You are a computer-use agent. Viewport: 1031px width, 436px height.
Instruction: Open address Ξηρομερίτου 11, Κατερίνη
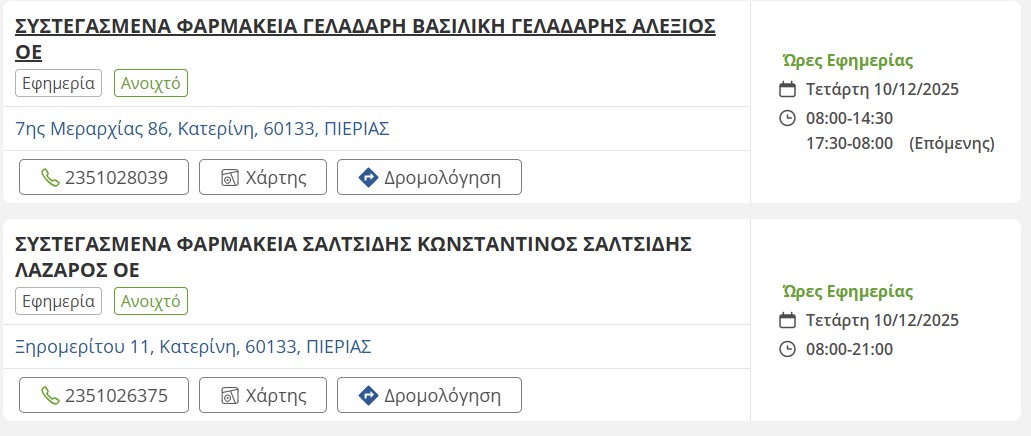[194, 347]
